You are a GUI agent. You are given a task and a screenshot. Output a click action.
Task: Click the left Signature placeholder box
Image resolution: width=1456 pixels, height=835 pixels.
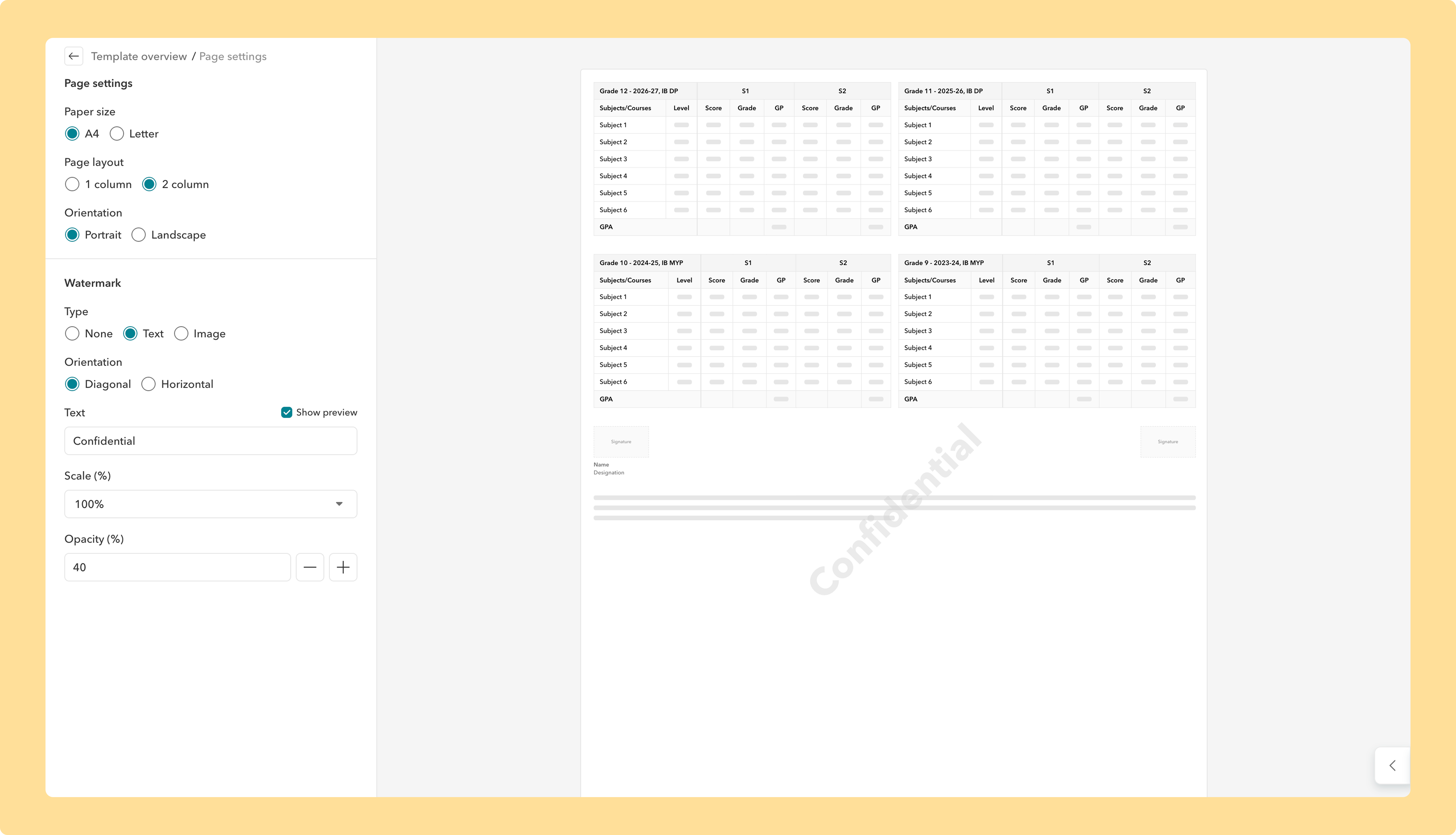[621, 442]
